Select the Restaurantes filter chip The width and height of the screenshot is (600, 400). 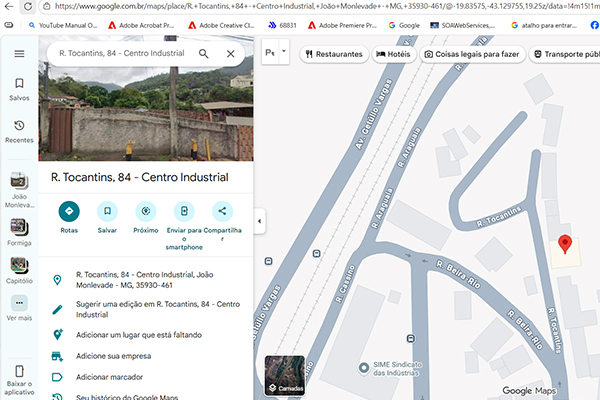pyautogui.click(x=334, y=53)
